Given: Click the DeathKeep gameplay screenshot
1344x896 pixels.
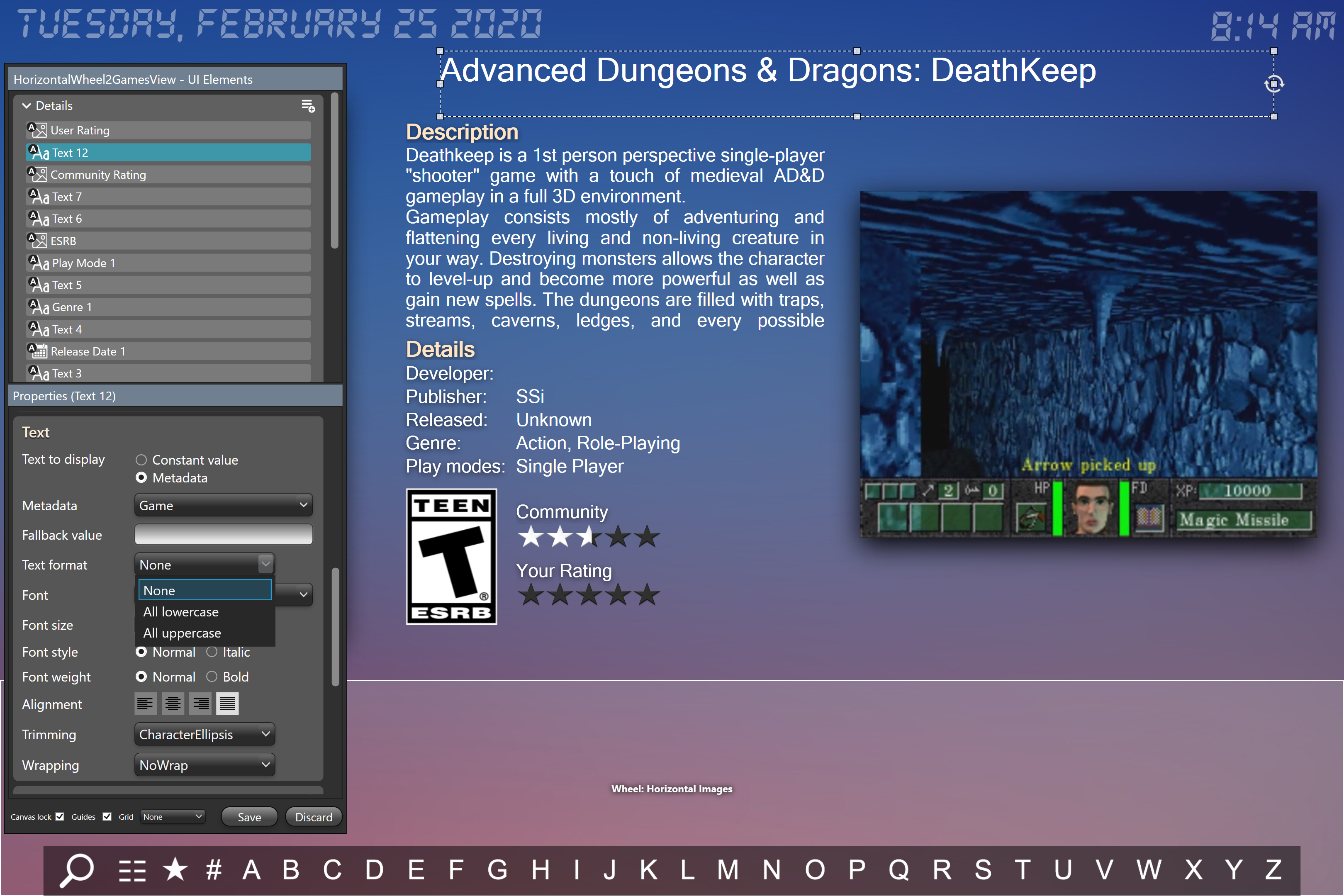Looking at the screenshot, I should pos(1088,364).
